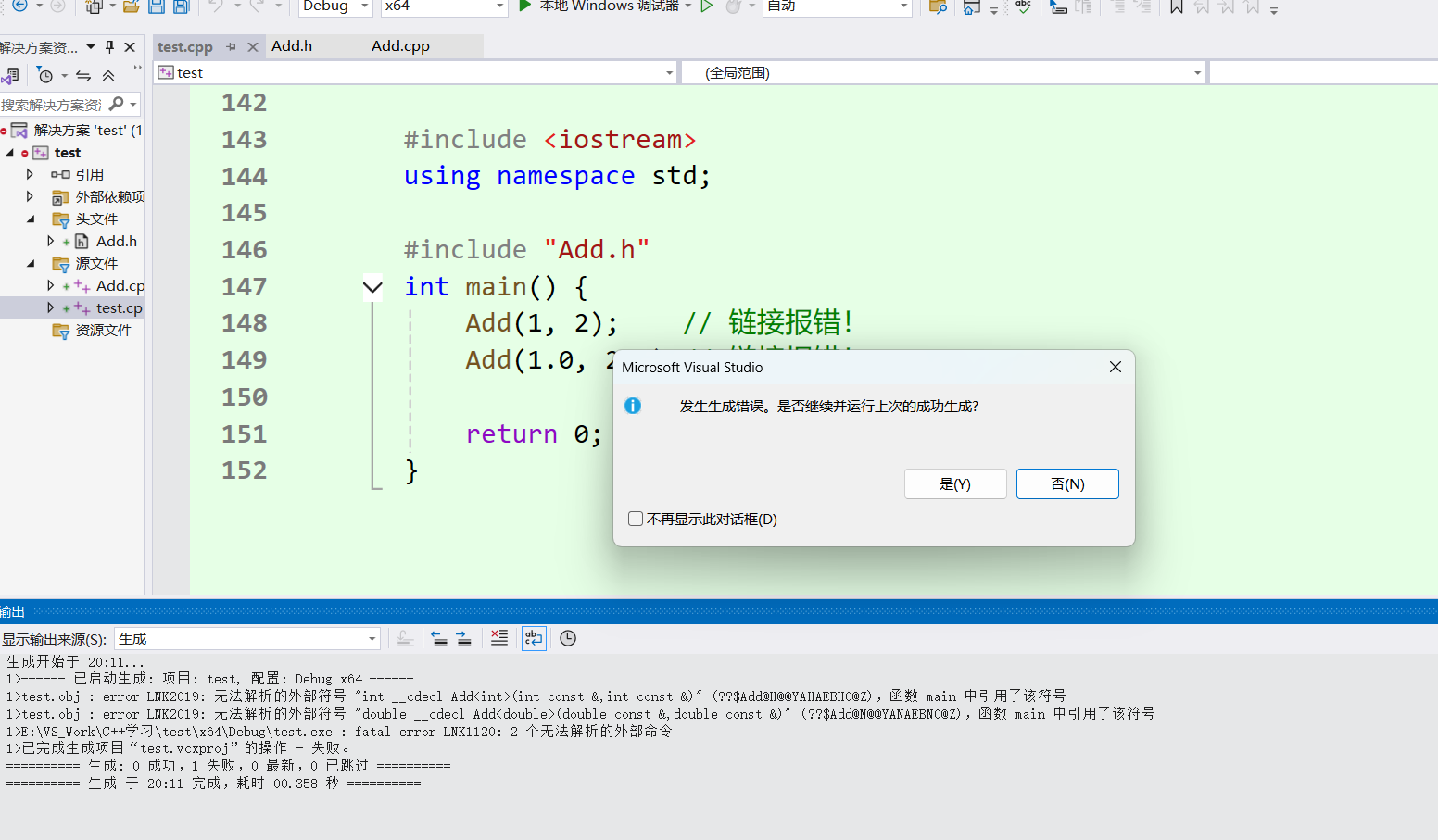Click the switch views icon in Solution Explorer
The image size is (1438, 840).
pyautogui.click(x=11, y=75)
